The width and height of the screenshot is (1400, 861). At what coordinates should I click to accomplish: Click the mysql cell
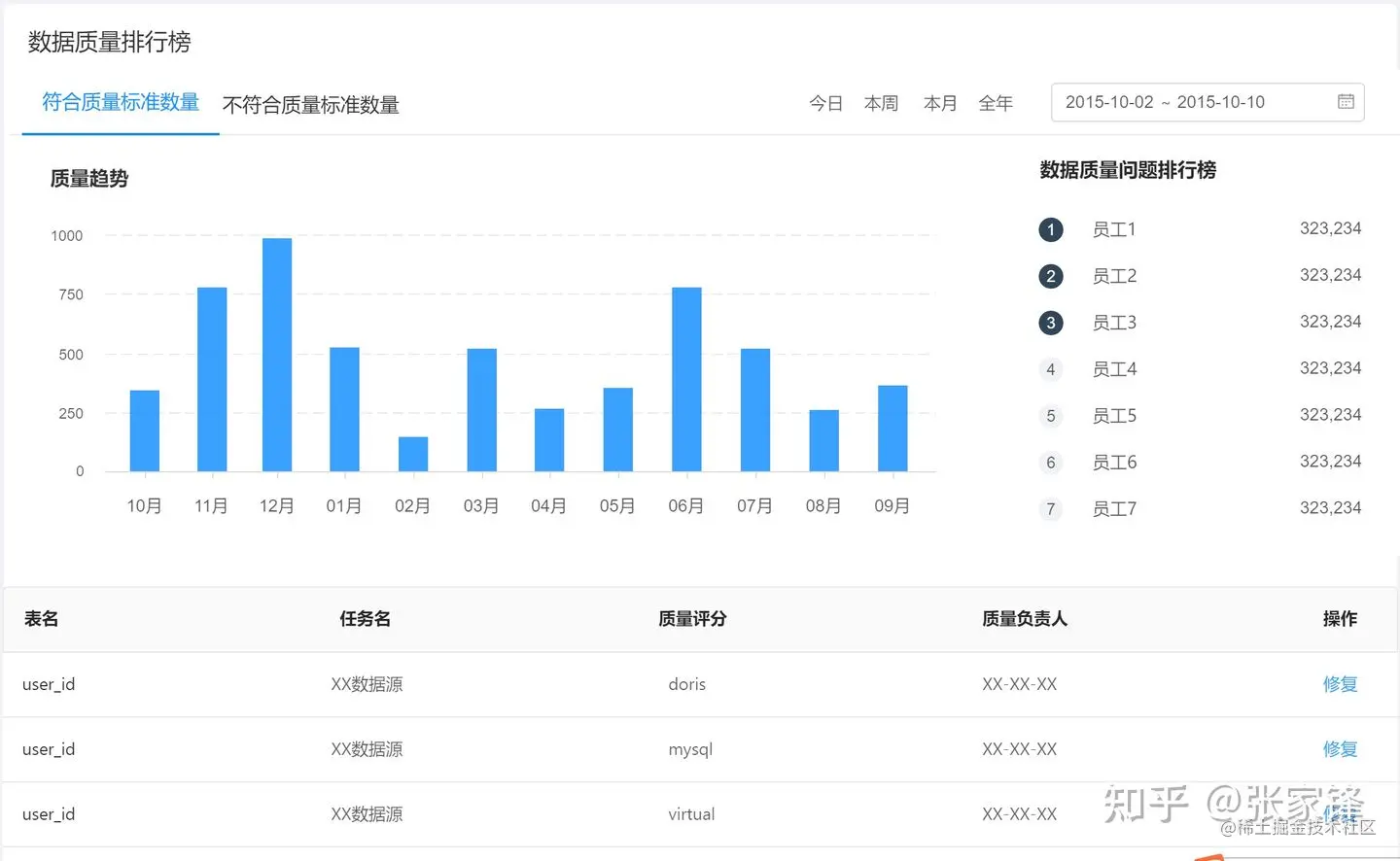pos(690,749)
